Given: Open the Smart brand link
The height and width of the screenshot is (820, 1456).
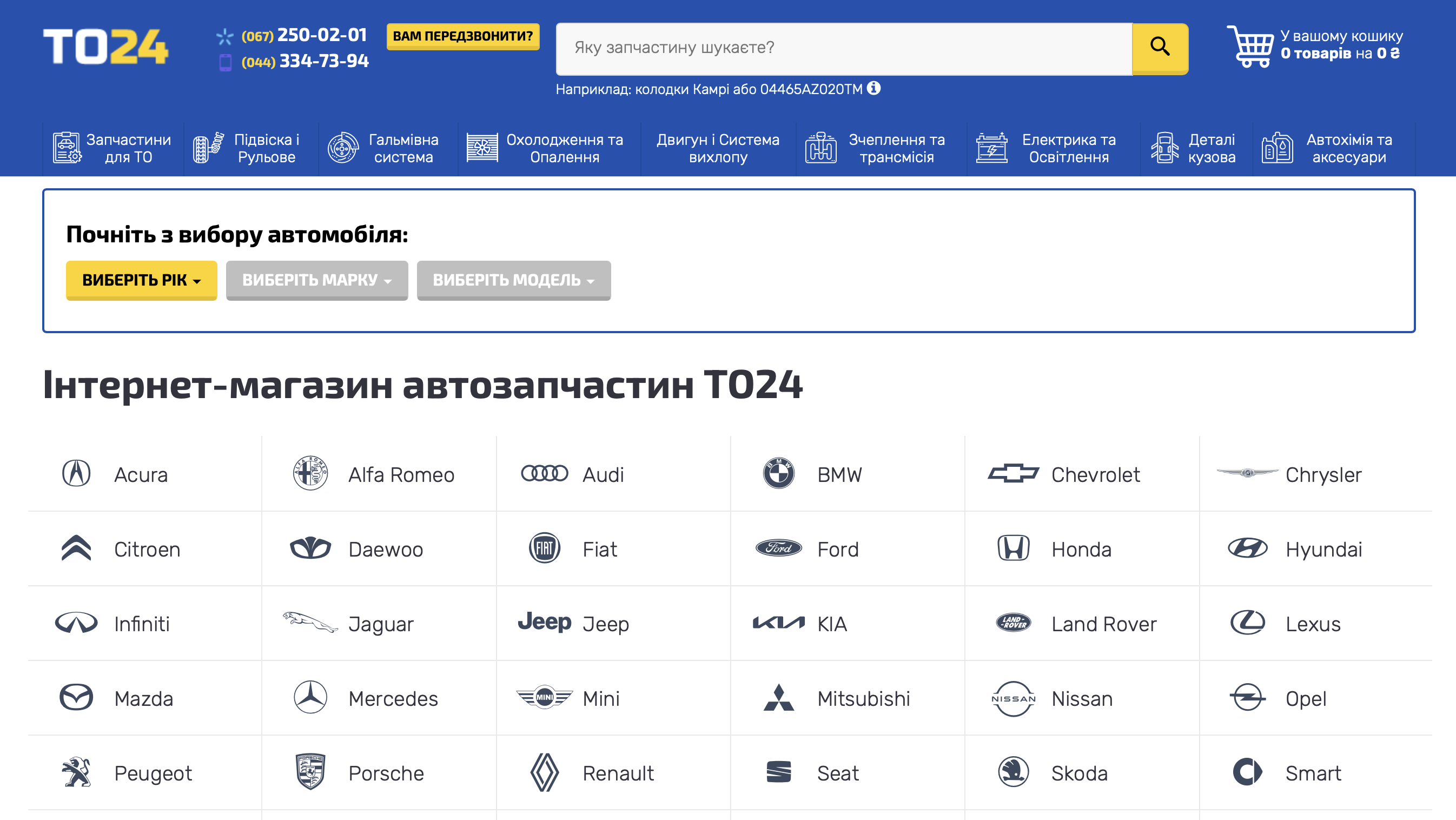Looking at the screenshot, I should 1313,772.
